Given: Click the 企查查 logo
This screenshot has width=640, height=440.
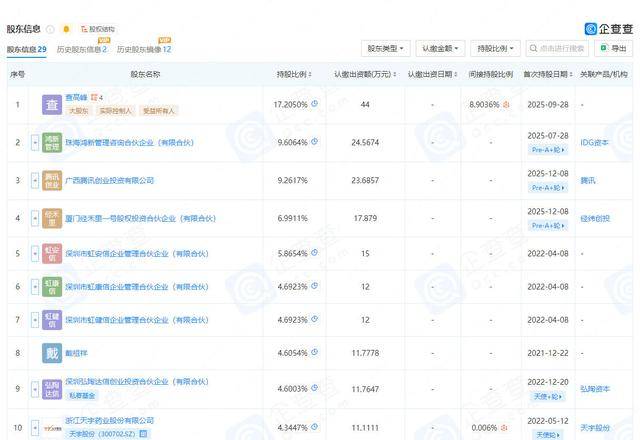Looking at the screenshot, I should coord(609,29).
